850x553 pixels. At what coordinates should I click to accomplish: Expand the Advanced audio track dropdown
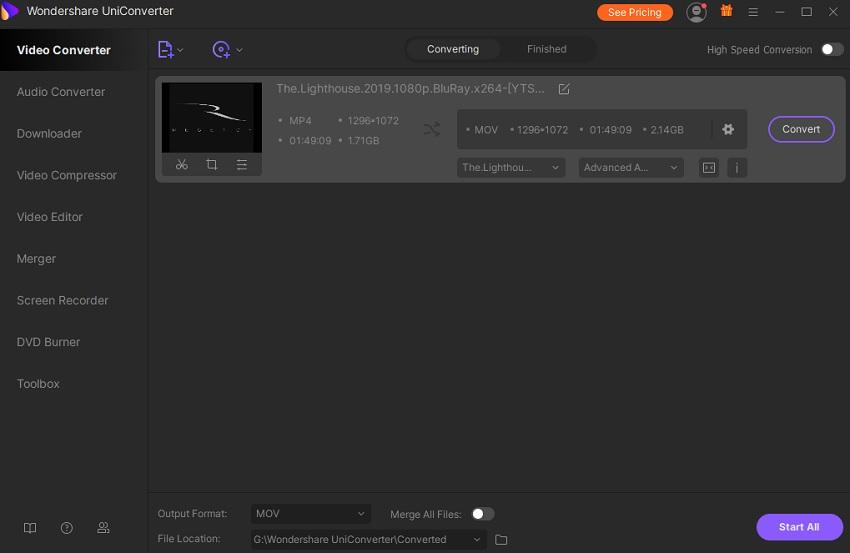click(630, 168)
